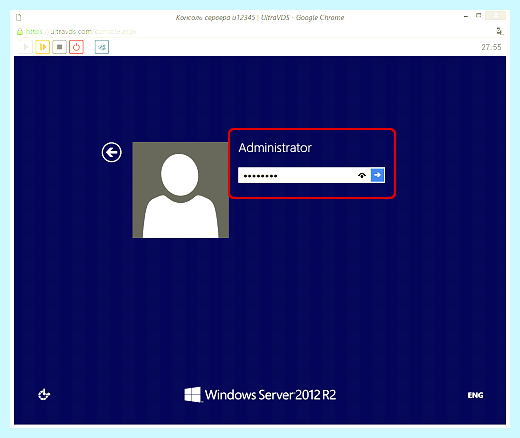The image size is (520, 438).
Task: Click the green padlock security icon
Action: coord(20,32)
